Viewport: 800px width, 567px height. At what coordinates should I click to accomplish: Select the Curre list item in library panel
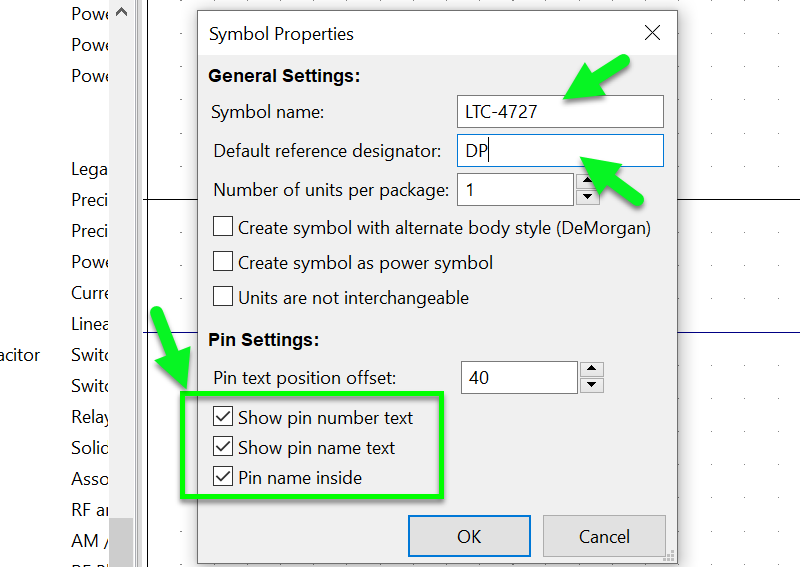click(x=90, y=293)
